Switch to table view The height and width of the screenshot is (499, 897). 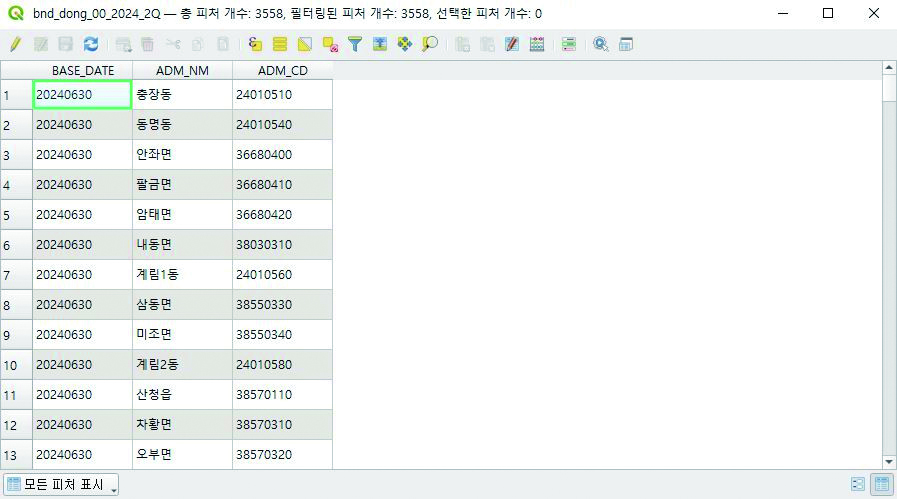point(881,484)
